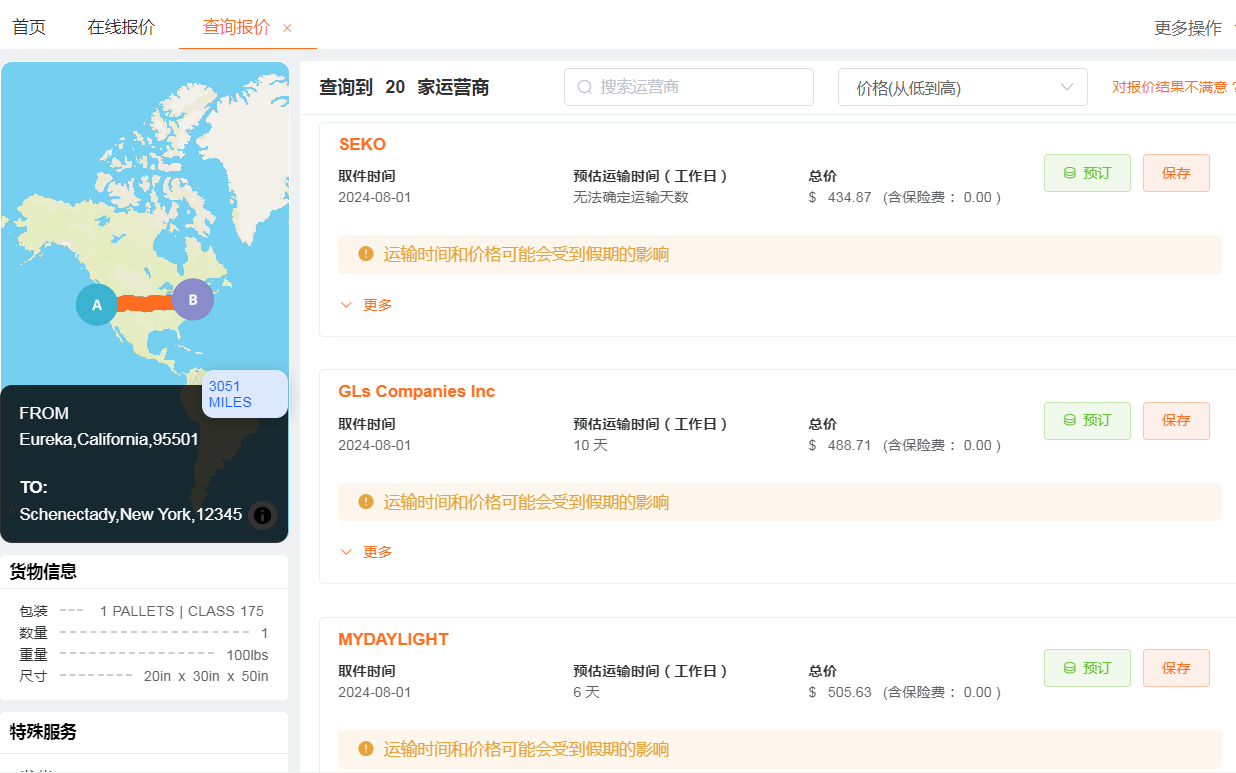1236x773 pixels.
Task: Switch to the 在线报价 tab
Action: 121,27
